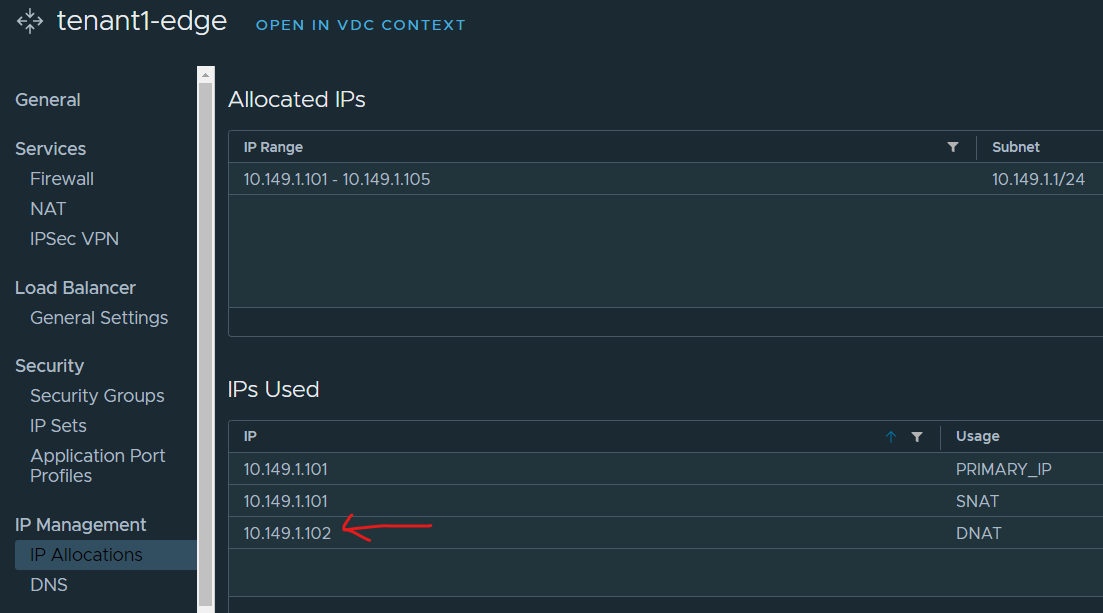Open the General section

tap(48, 100)
